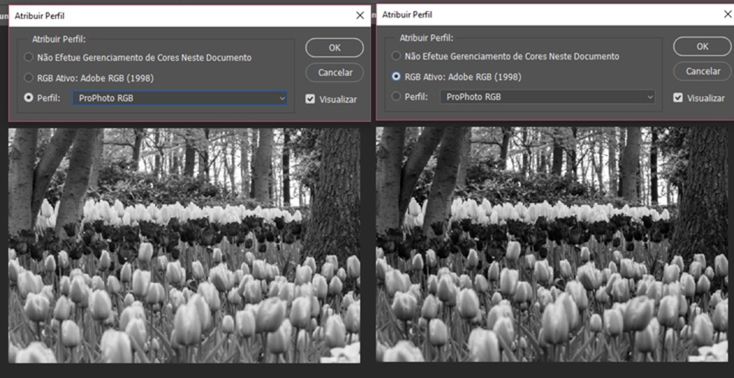Click 'Atribuir Perfil:' group label in left dialog
This screenshot has height=378, width=734.
tap(59, 39)
